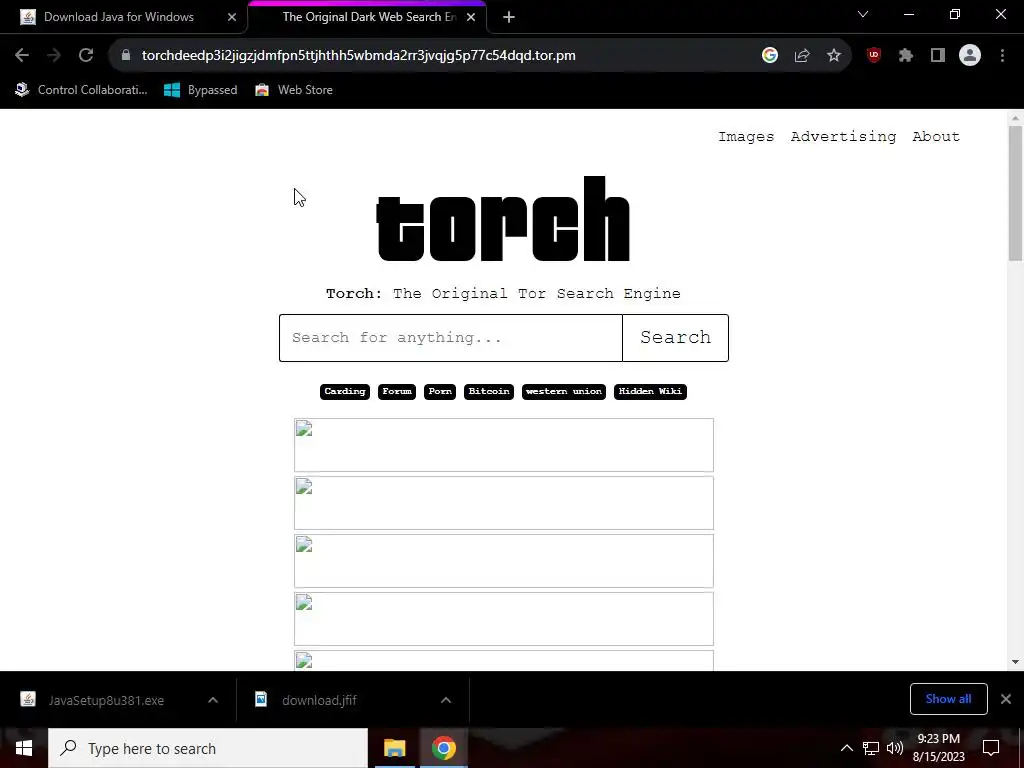Click the scrollbar down arrow
This screenshot has width=1024, height=768.
1015,662
